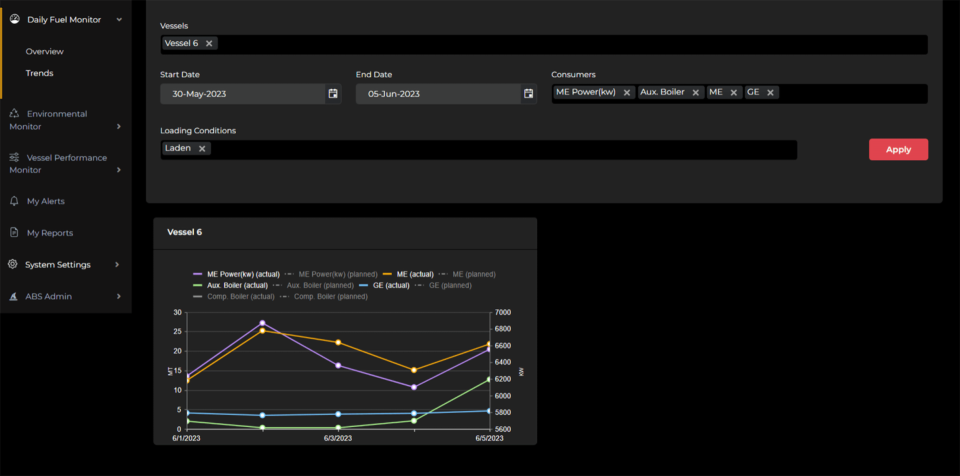The width and height of the screenshot is (960, 476).
Task: Click the System Settings gear icon
Action: [x=13, y=265]
